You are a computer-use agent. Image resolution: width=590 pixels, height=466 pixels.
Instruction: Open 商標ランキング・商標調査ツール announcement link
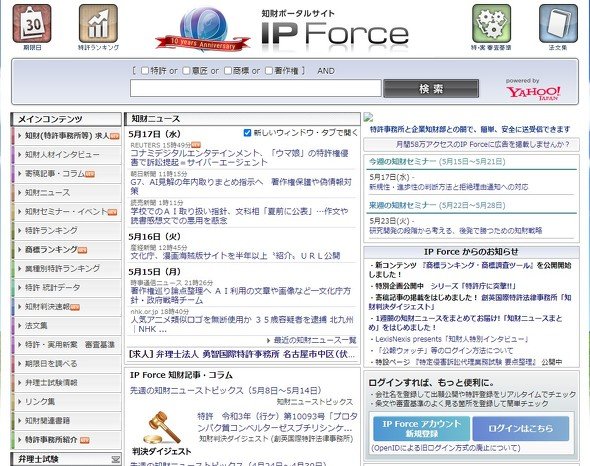(477, 265)
